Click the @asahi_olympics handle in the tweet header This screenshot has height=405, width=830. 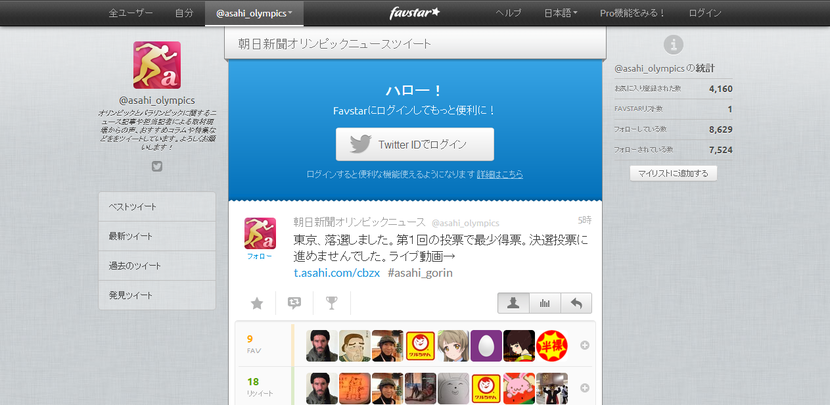[x=465, y=223]
